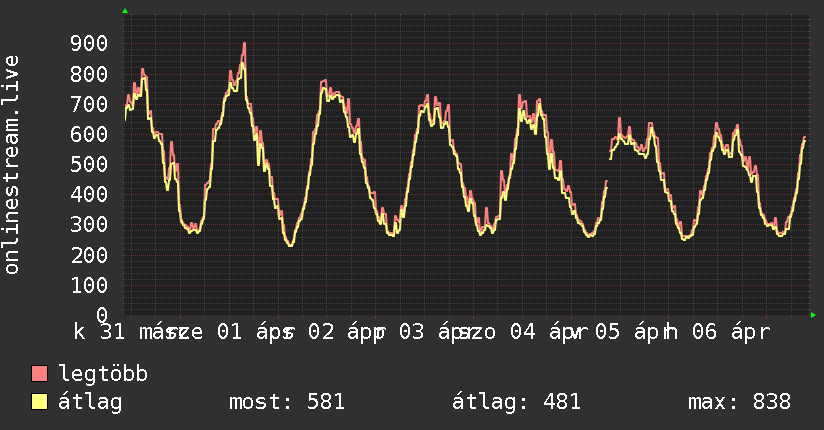Click the y-axis label 400
Viewport: 824px width, 430px height.
pyautogui.click(x=89, y=194)
